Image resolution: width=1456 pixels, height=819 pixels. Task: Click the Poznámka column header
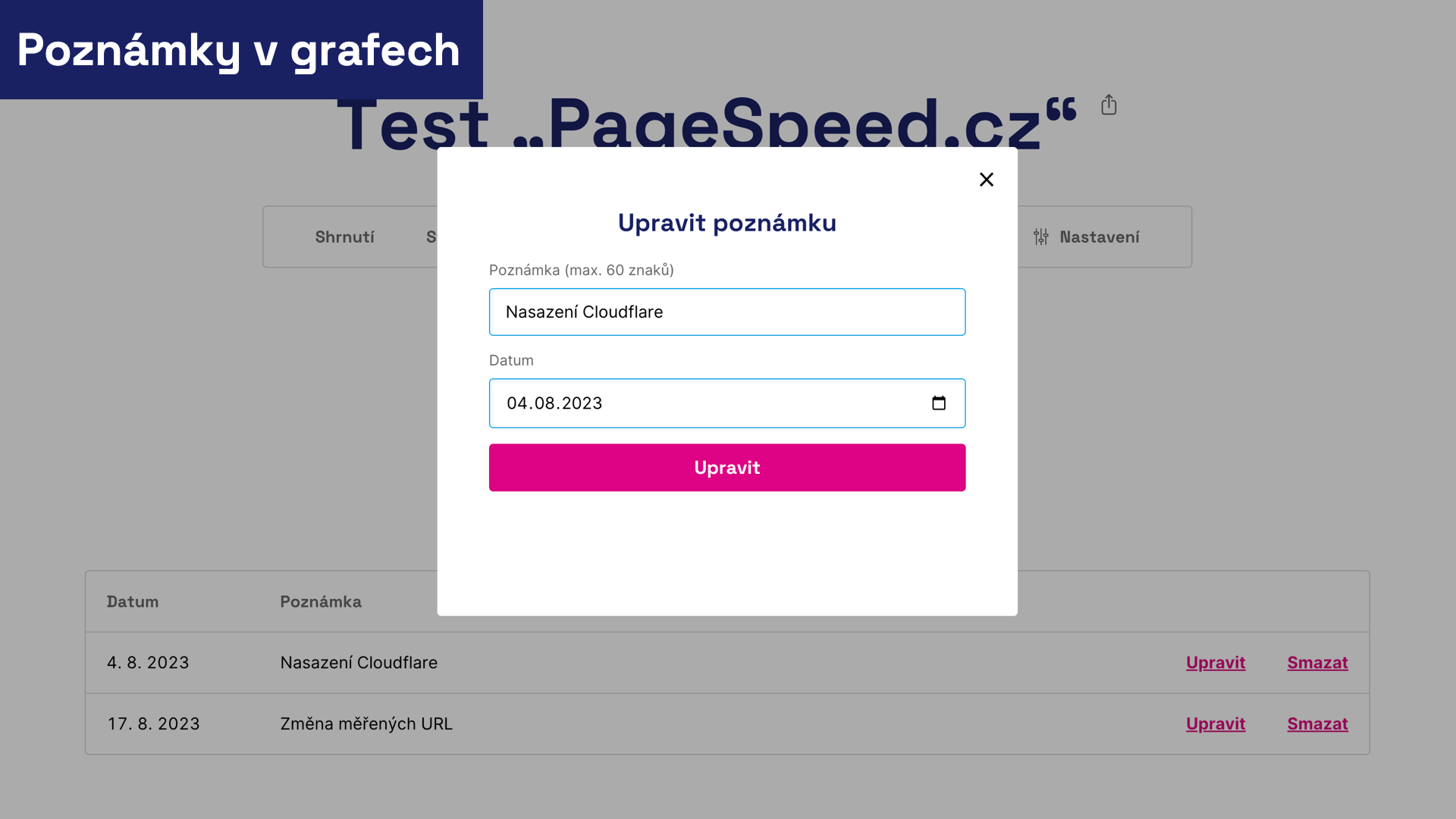coord(321,601)
